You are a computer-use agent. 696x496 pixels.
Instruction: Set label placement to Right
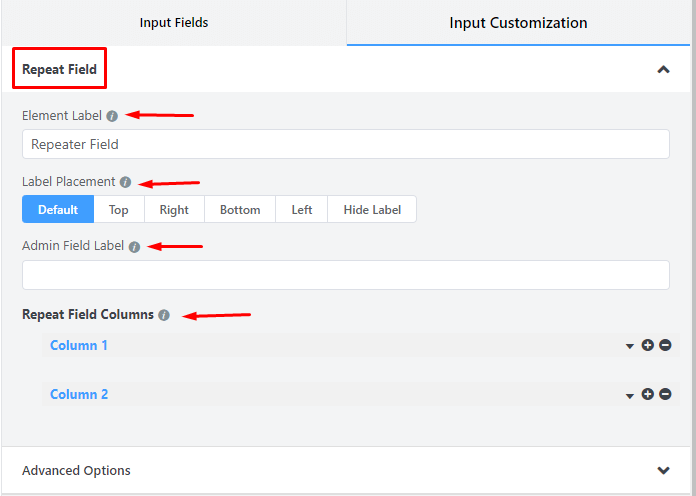click(174, 209)
